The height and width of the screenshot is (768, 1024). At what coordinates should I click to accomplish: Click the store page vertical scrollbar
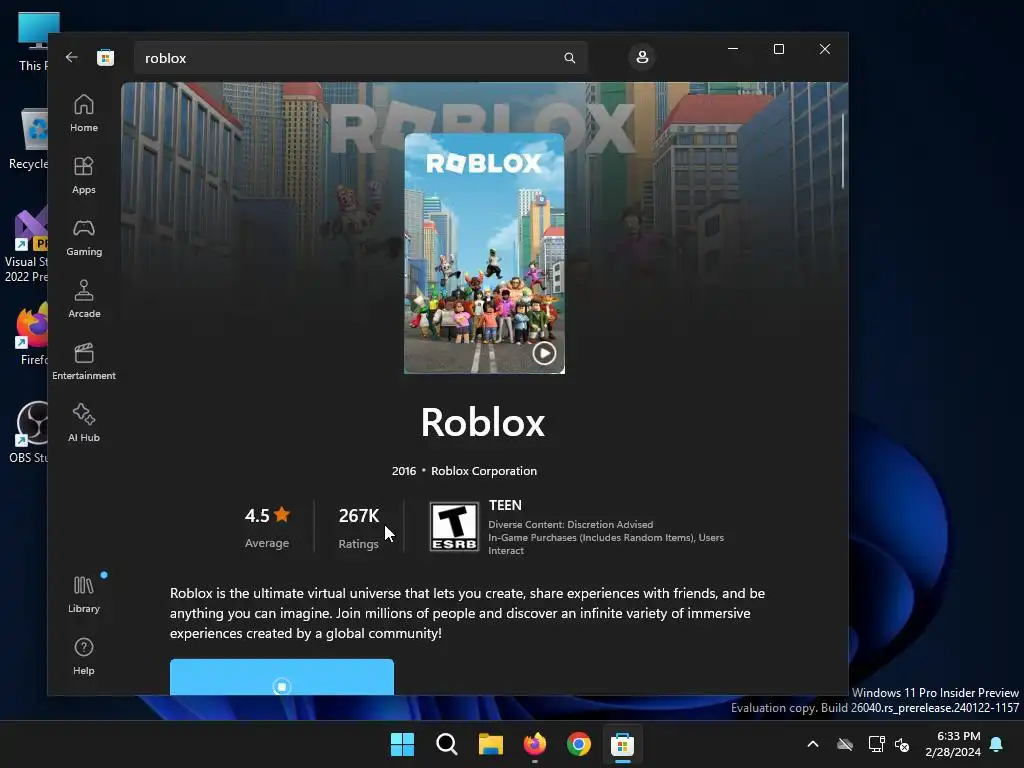point(842,152)
